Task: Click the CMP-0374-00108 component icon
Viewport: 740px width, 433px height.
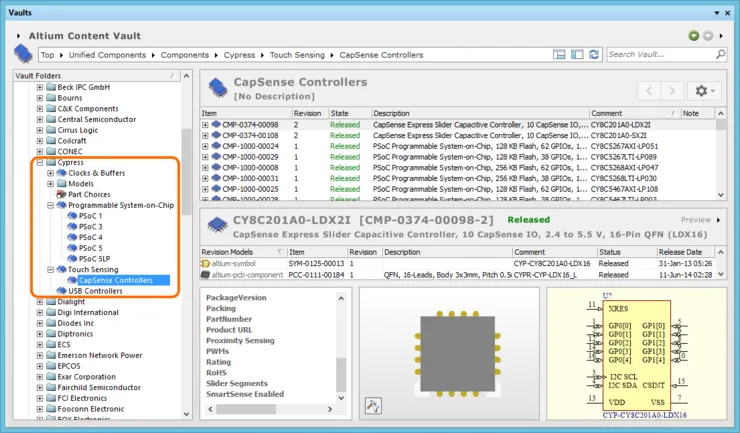Action: [x=215, y=135]
